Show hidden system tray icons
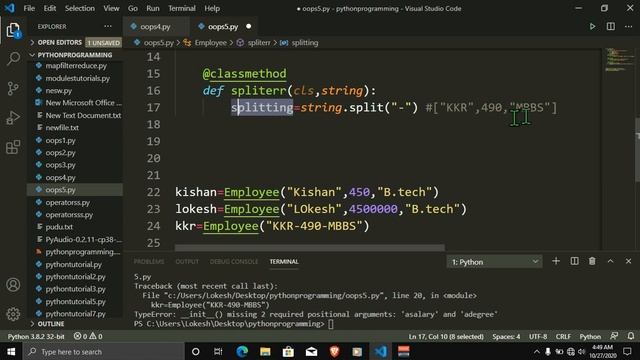 pos(537,351)
